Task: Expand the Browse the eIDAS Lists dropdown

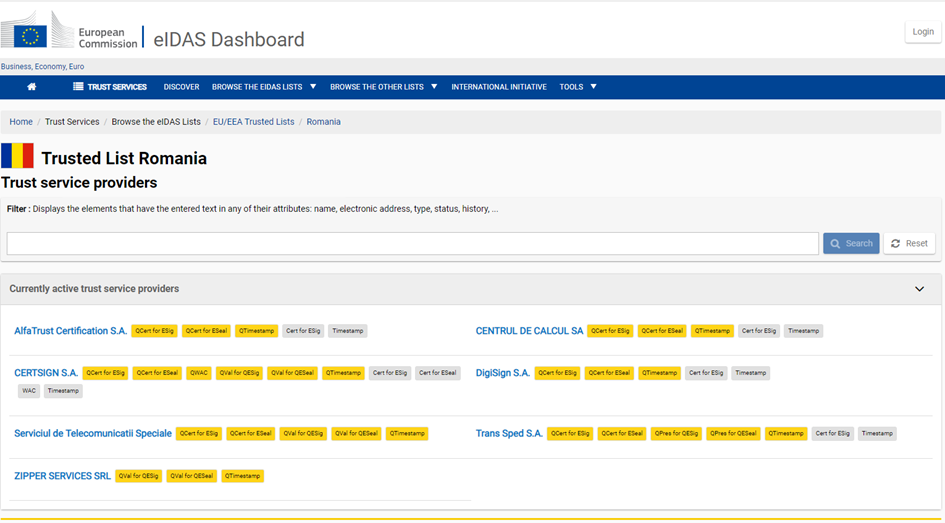Action: 264,87
